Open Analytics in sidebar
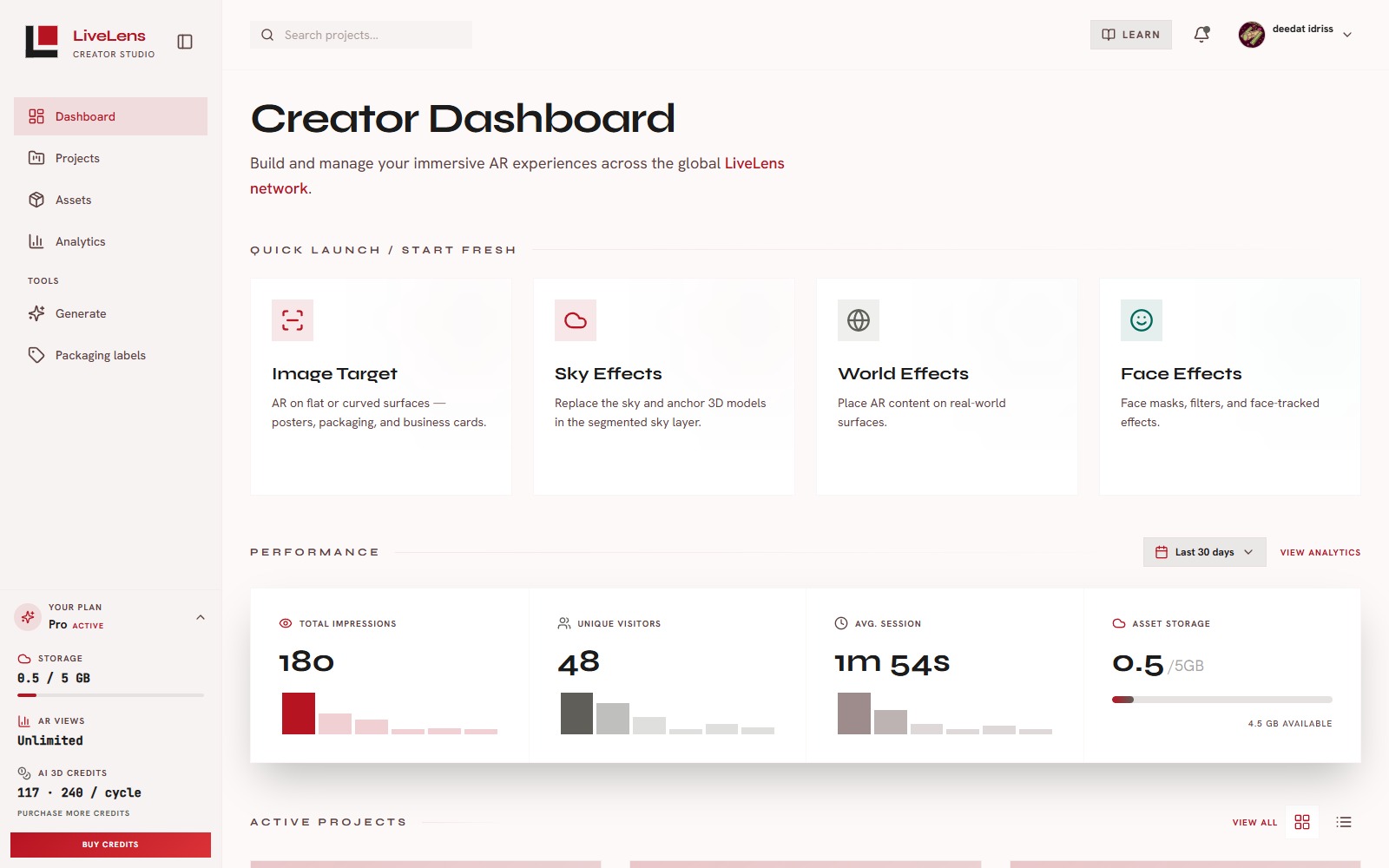Image resolution: width=1389 pixels, height=868 pixels. click(110, 241)
